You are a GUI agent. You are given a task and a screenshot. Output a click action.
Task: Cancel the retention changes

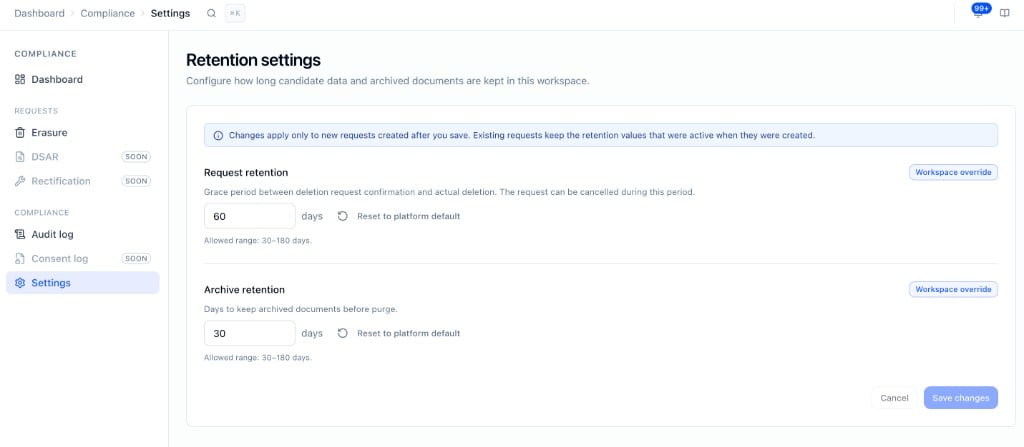point(894,398)
